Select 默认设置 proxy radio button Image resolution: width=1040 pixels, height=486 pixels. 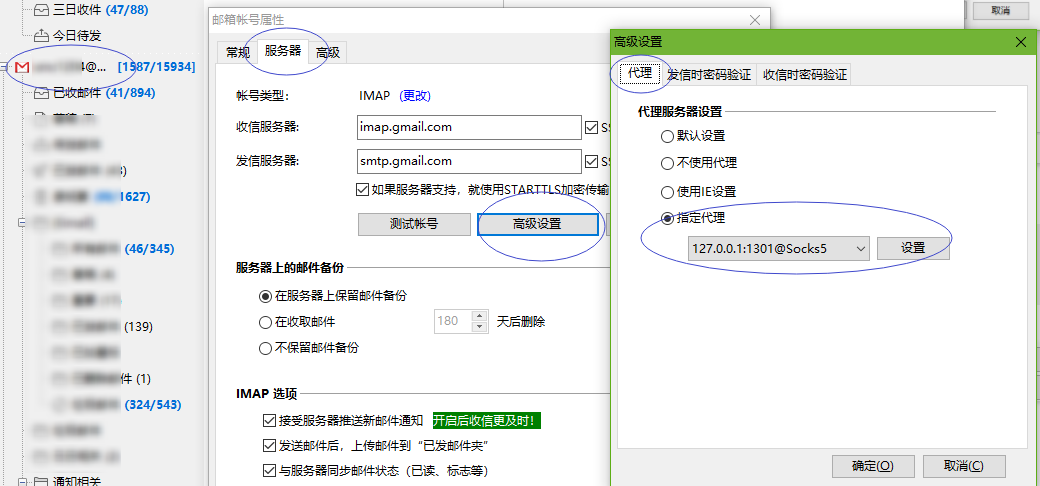(667, 137)
